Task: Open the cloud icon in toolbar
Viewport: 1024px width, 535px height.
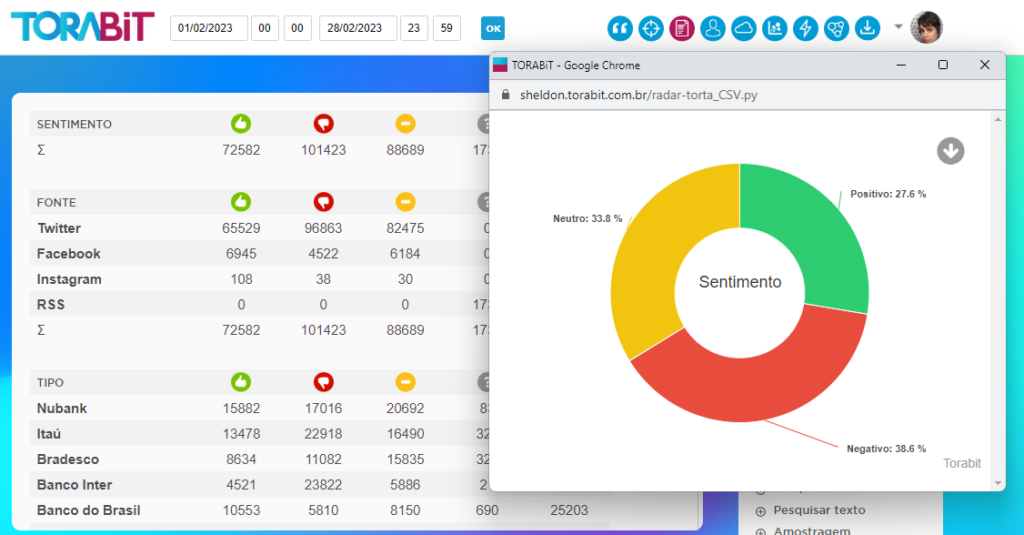Action: coord(743,28)
